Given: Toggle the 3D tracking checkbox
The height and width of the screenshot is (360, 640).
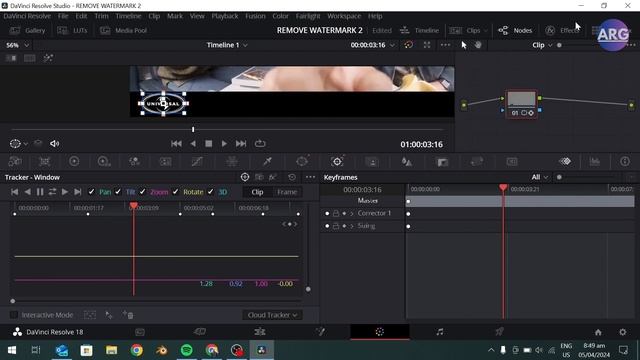Looking at the screenshot, I should pyautogui.click(x=211, y=192).
